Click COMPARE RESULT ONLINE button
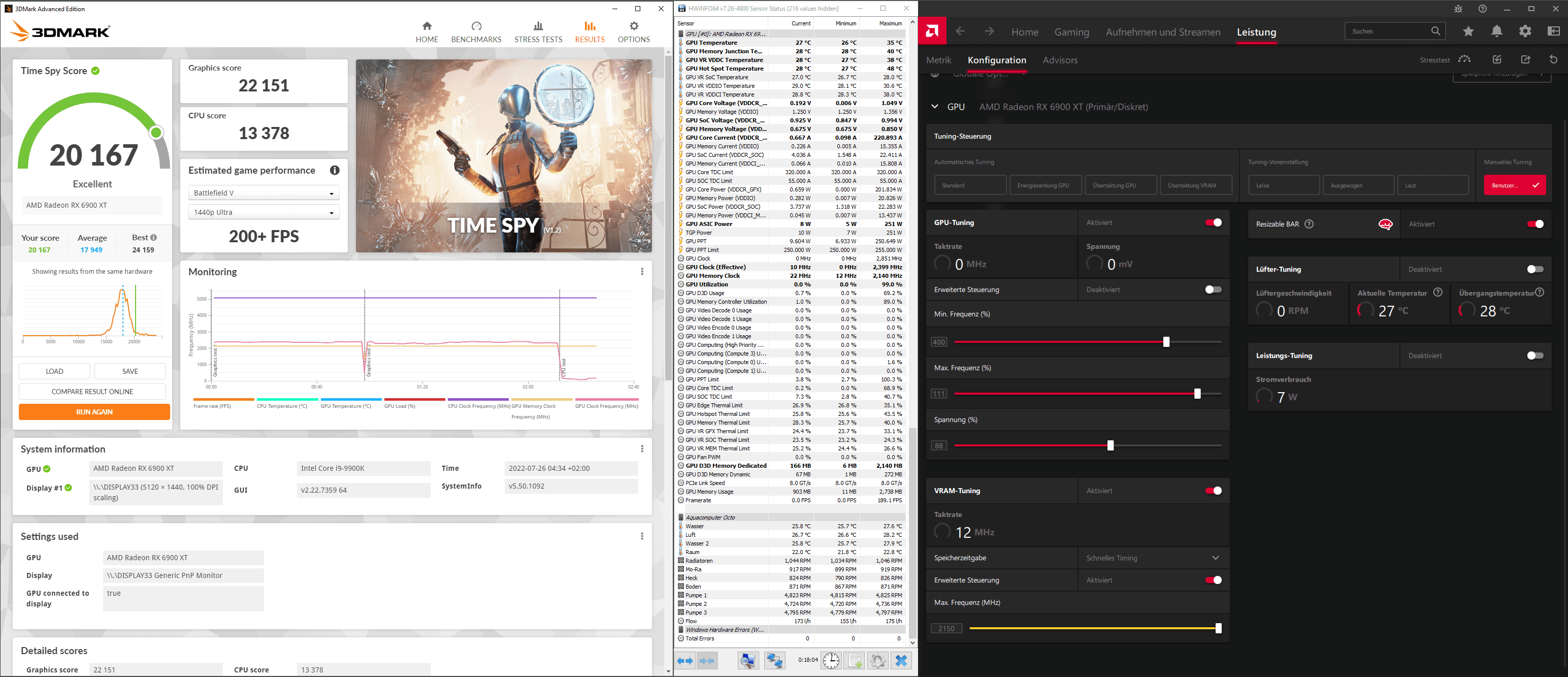This screenshot has width=1568, height=677. pos(92,392)
